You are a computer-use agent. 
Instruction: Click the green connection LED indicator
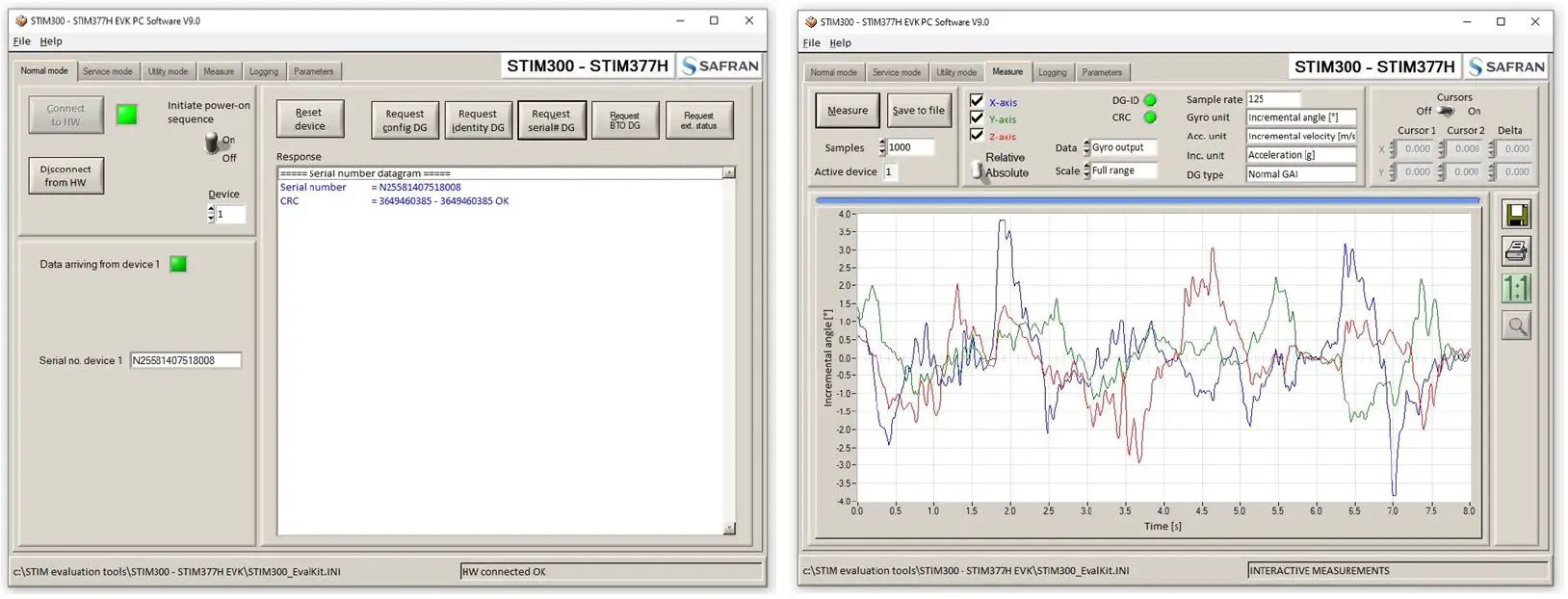126,115
